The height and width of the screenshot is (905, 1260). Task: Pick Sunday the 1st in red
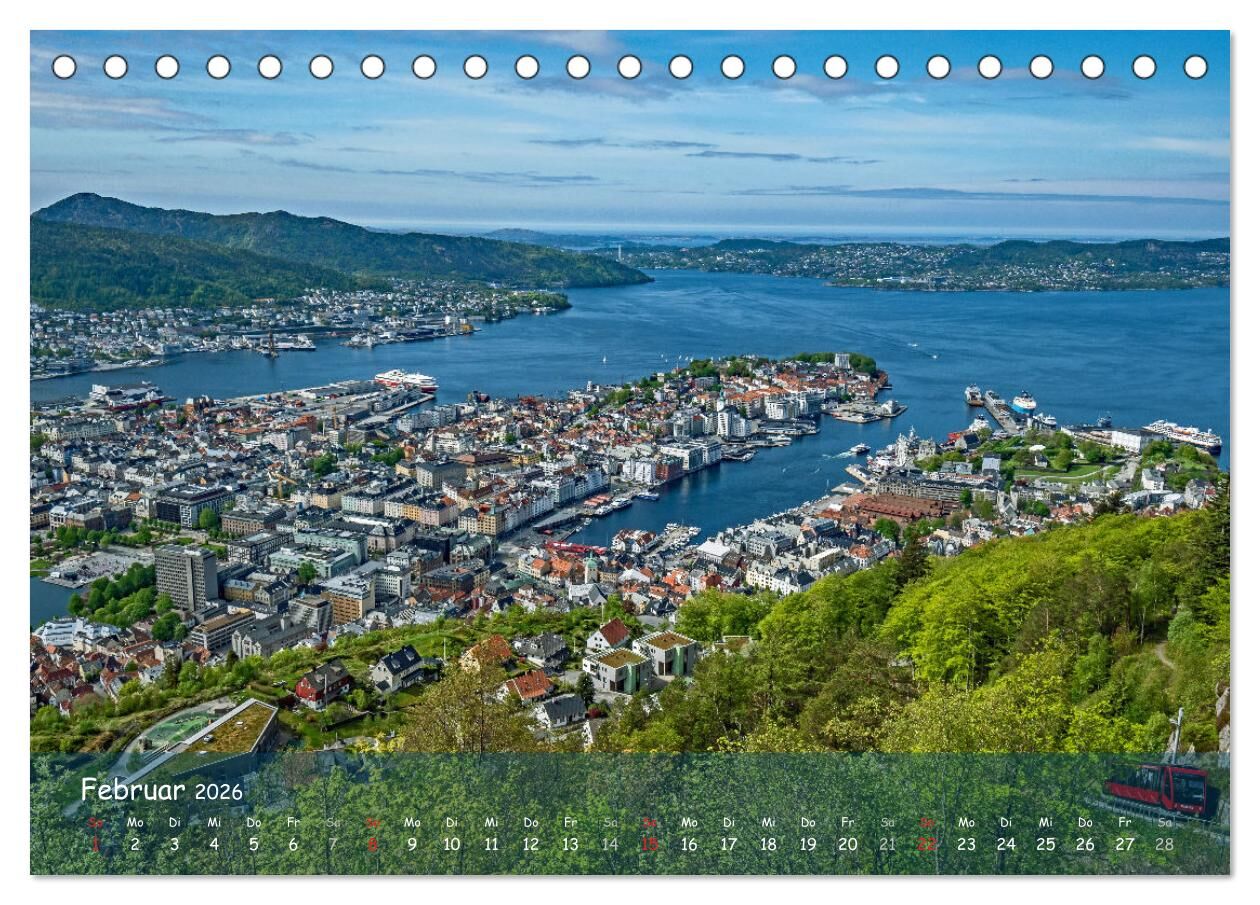click(96, 844)
